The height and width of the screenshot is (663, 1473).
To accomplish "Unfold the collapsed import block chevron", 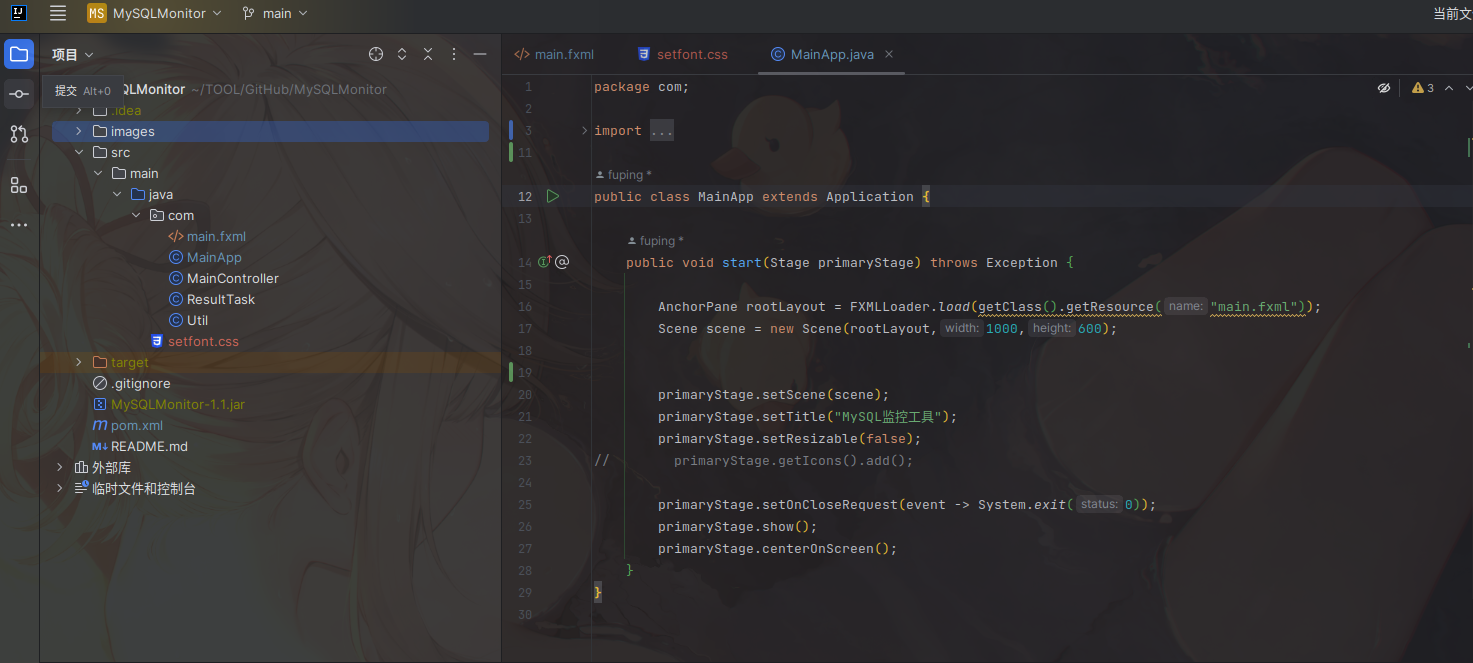I will tap(584, 130).
